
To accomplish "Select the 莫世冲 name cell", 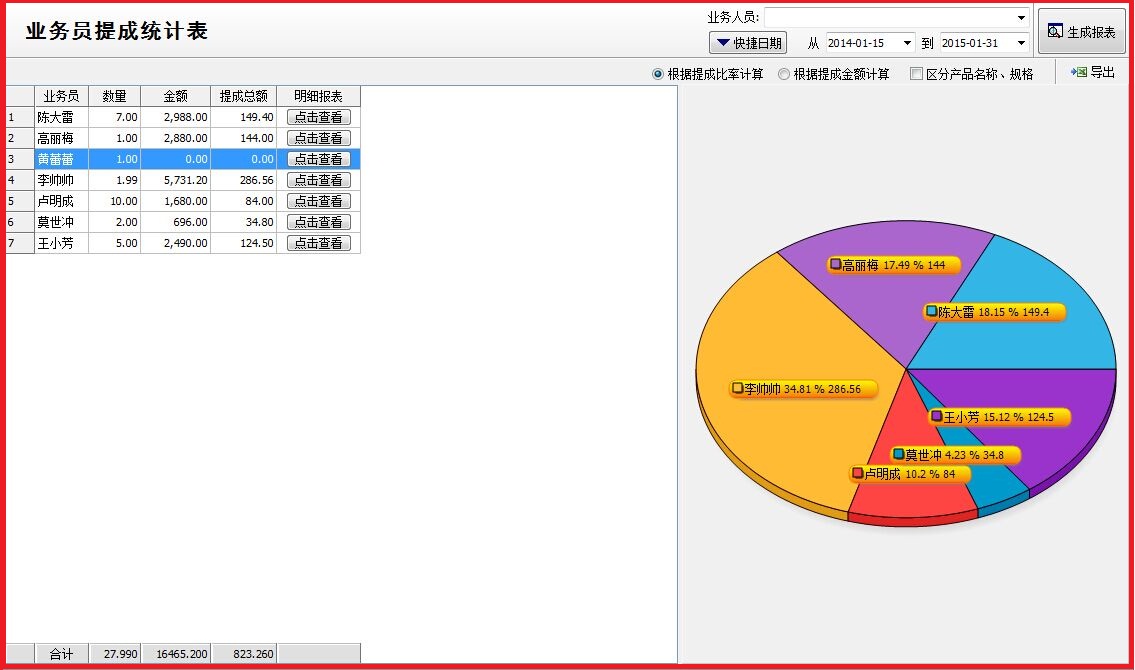I will 62,222.
